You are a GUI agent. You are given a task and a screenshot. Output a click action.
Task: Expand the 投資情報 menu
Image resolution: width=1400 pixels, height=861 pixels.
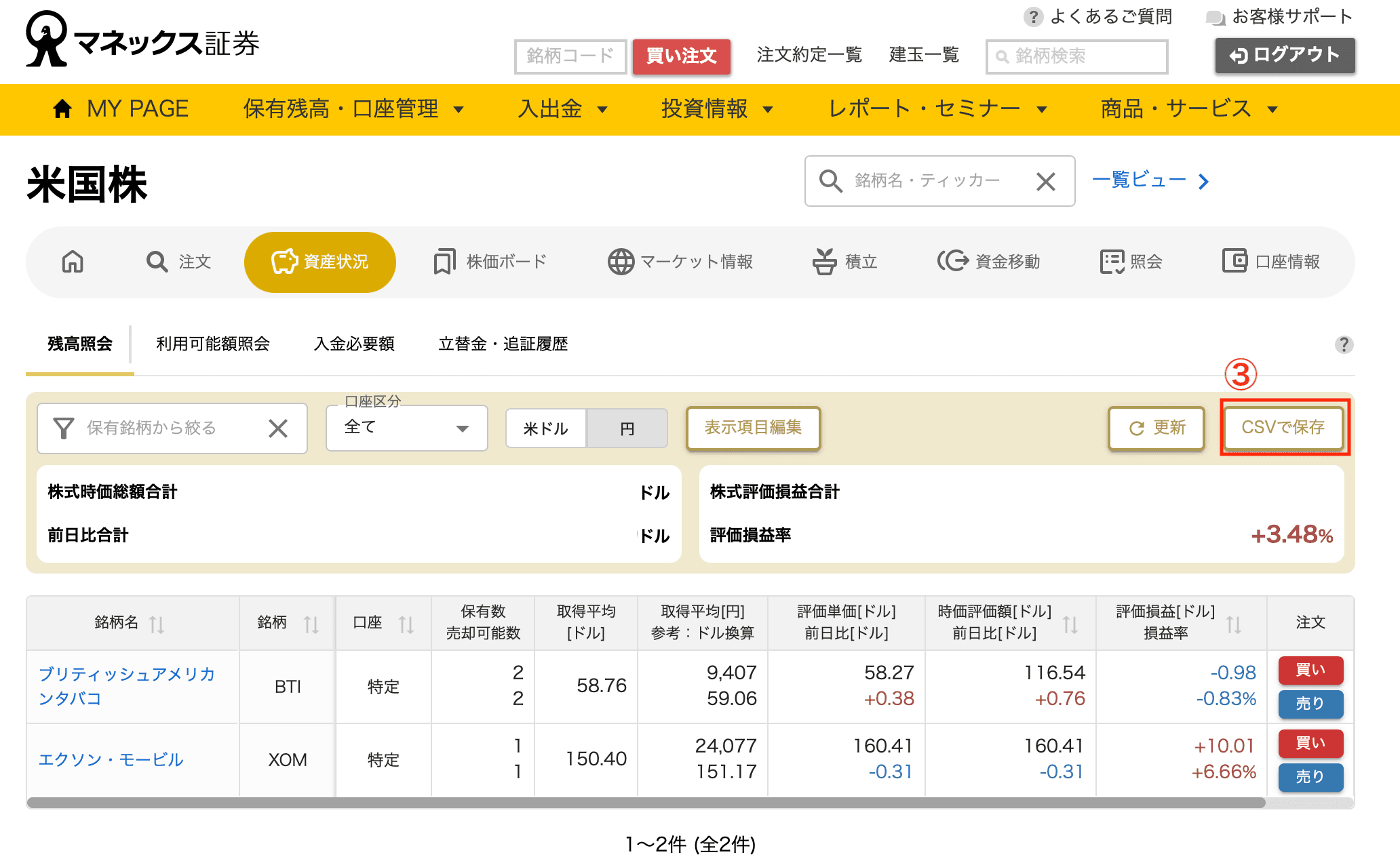717,108
